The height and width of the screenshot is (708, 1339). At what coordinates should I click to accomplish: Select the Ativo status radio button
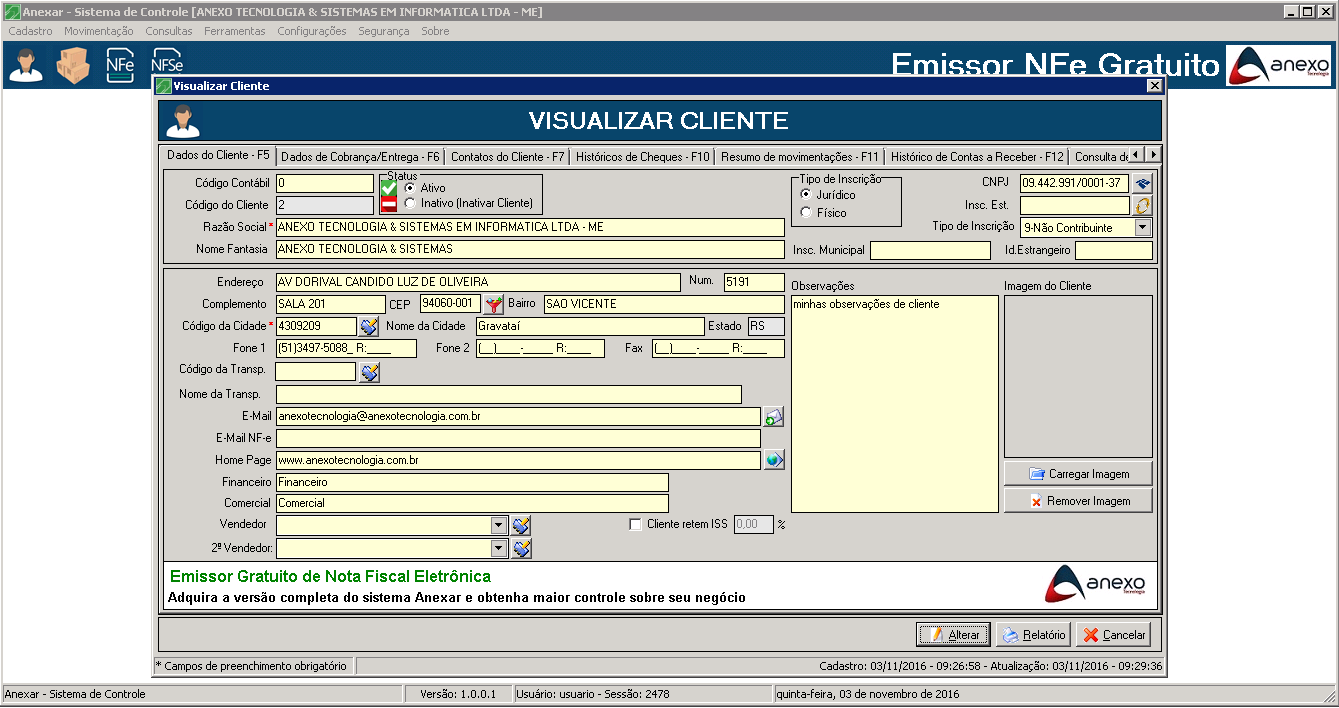pos(410,188)
